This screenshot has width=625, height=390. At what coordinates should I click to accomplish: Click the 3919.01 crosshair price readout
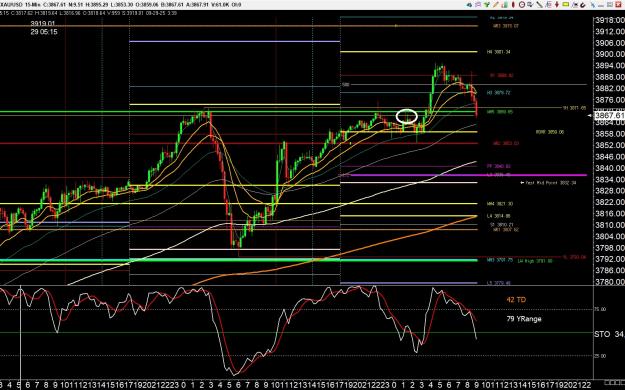tap(43, 24)
